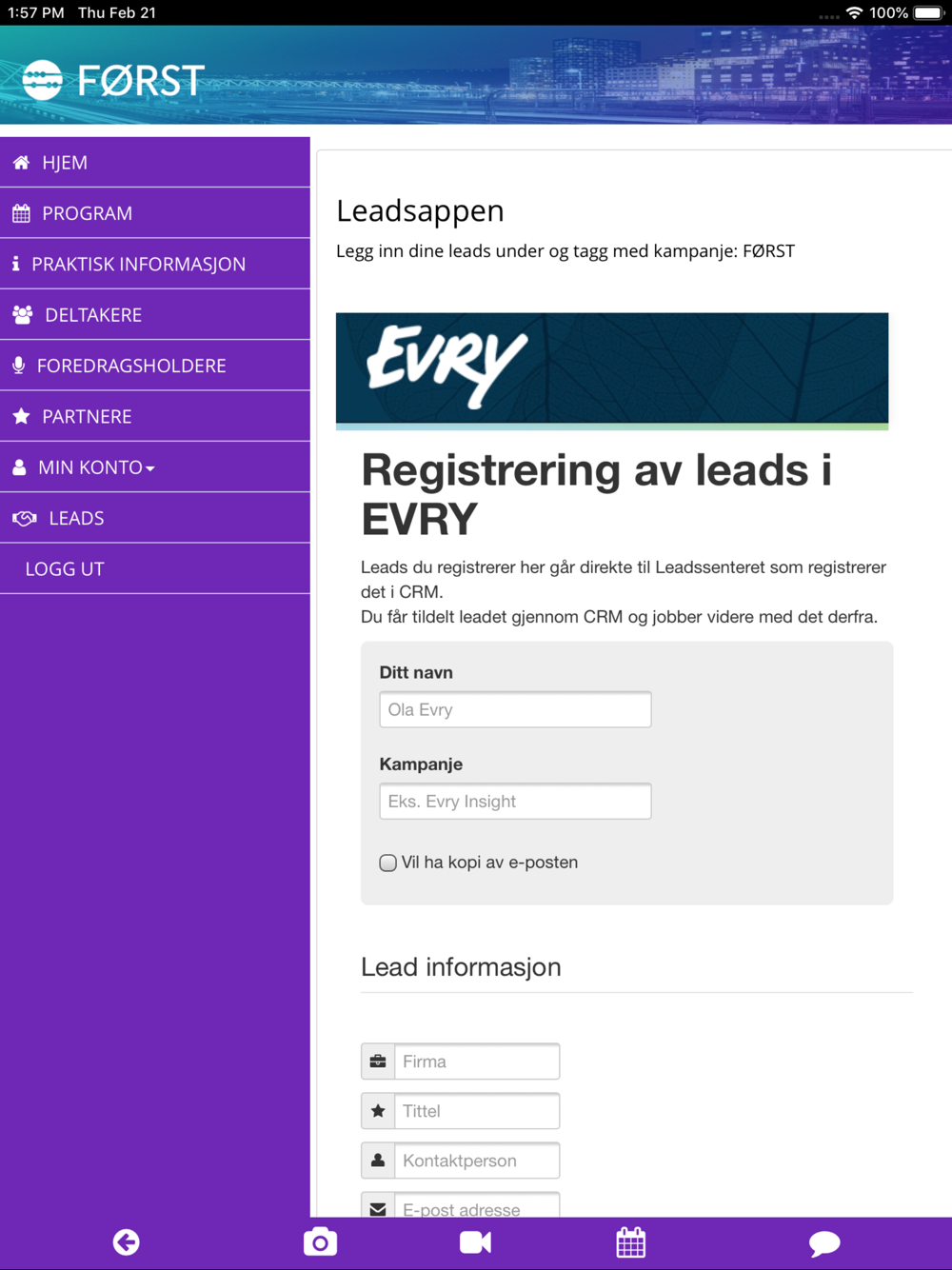The height and width of the screenshot is (1270, 952).
Task: Open the camera icon in bottom bar
Action: [320, 1242]
